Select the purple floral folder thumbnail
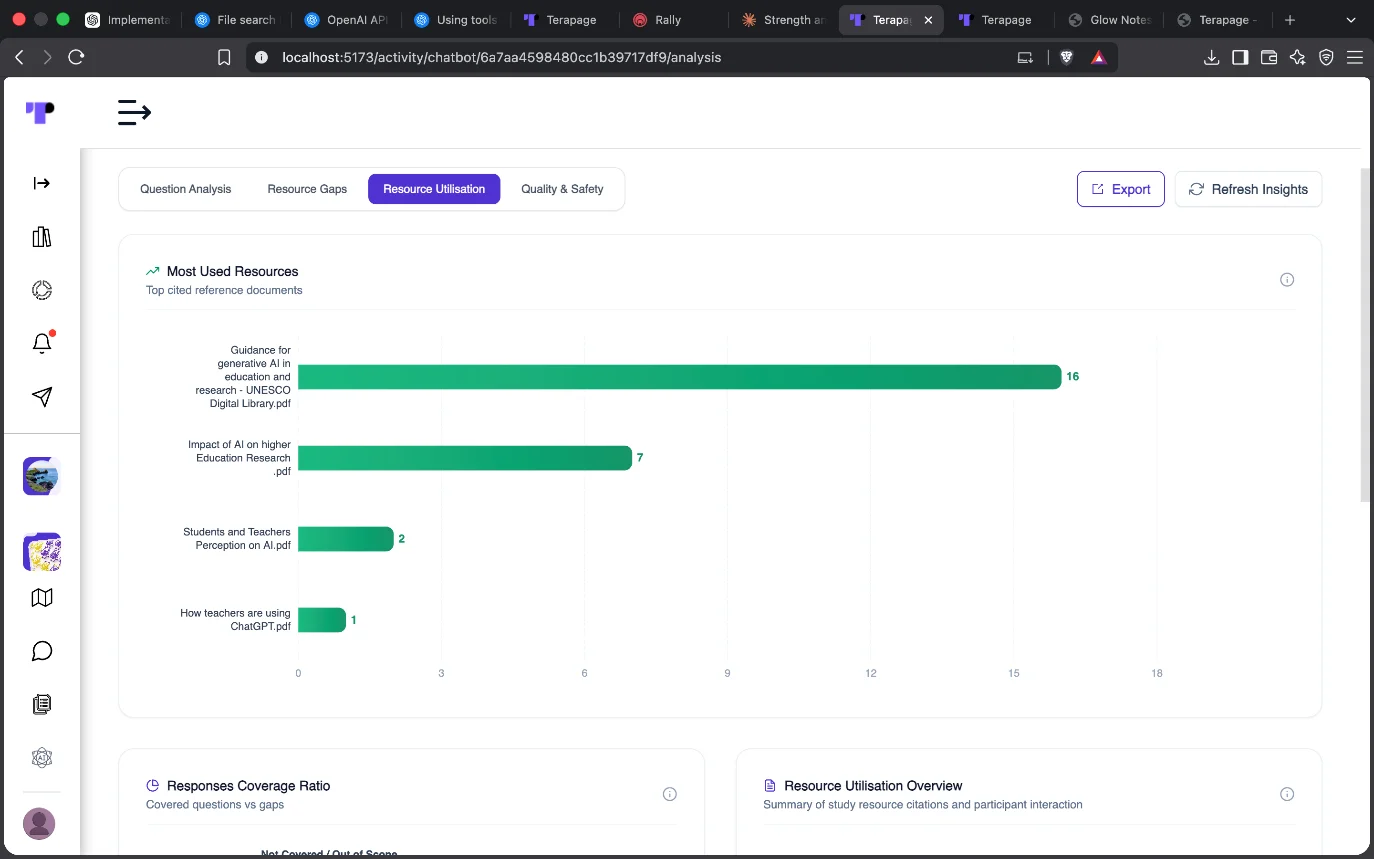 coord(42,551)
